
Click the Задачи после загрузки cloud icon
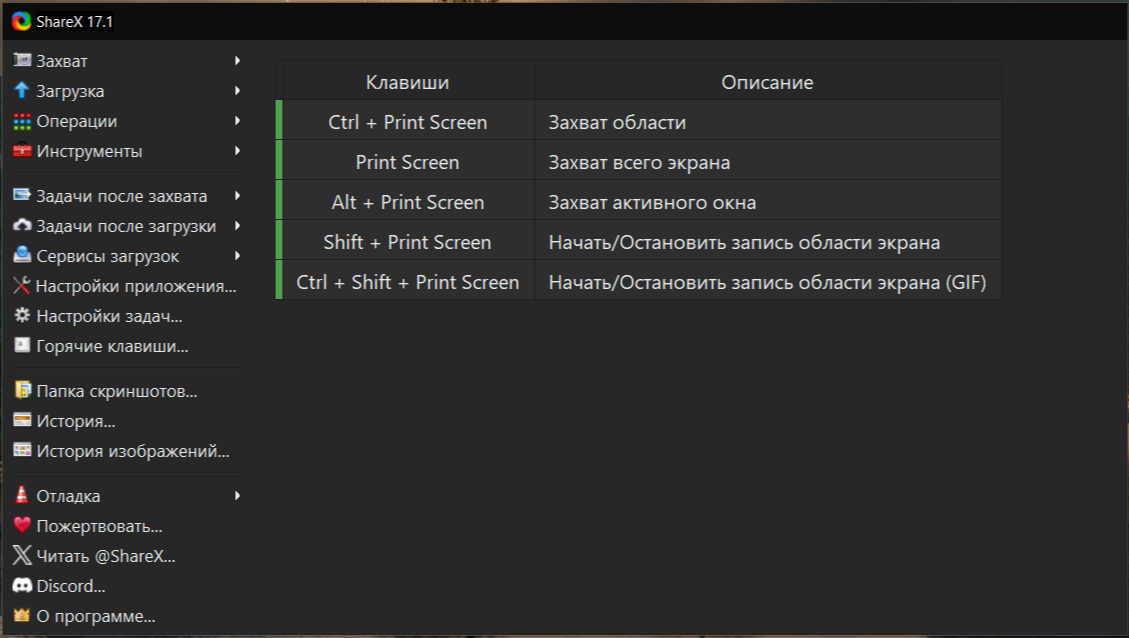(22, 226)
